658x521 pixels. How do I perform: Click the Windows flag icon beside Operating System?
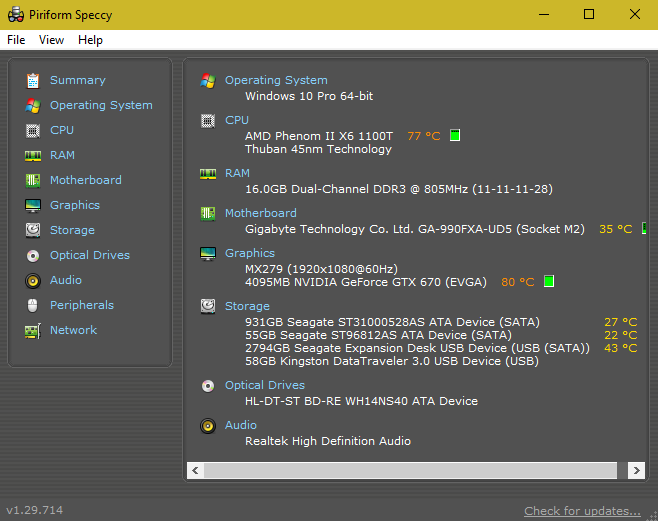(x=208, y=80)
